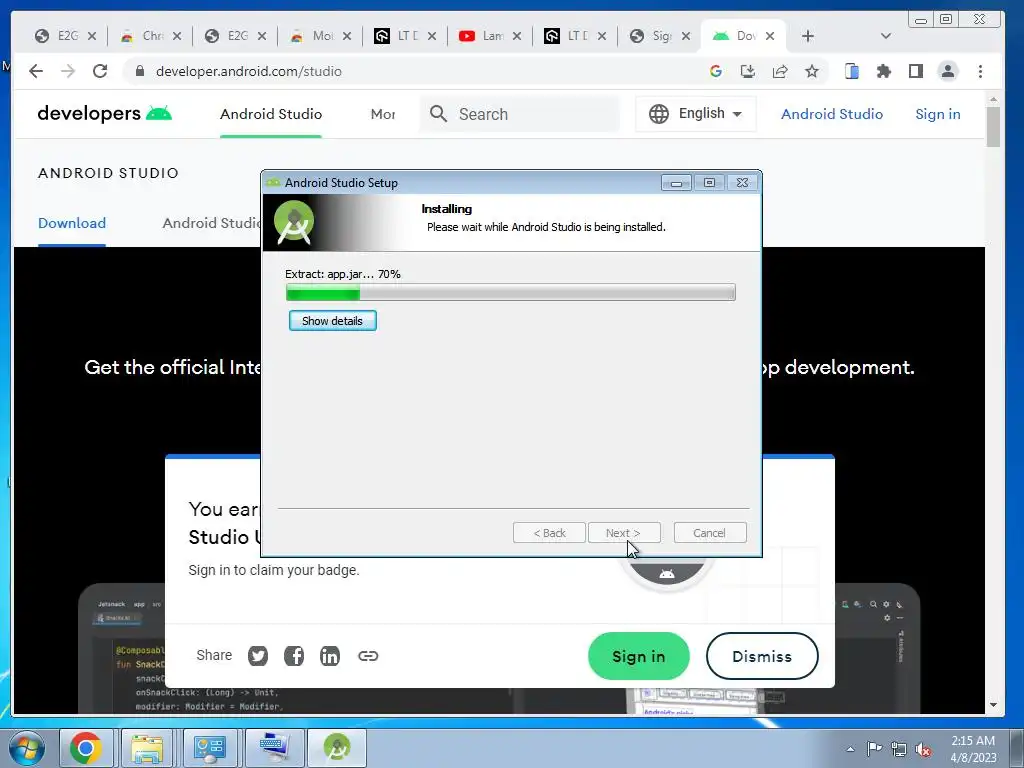
Task: Open the File Explorer taskbar icon
Action: (148, 748)
